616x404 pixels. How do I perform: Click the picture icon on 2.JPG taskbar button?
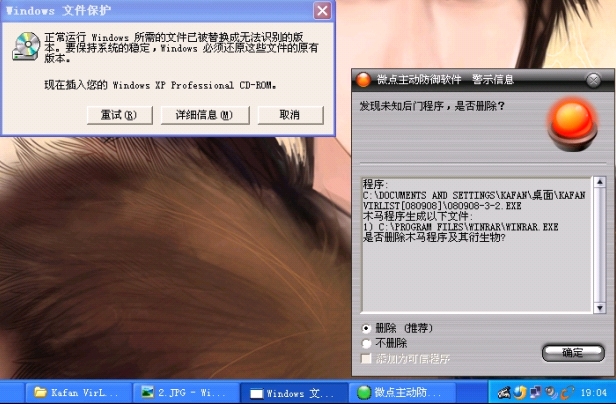148,392
